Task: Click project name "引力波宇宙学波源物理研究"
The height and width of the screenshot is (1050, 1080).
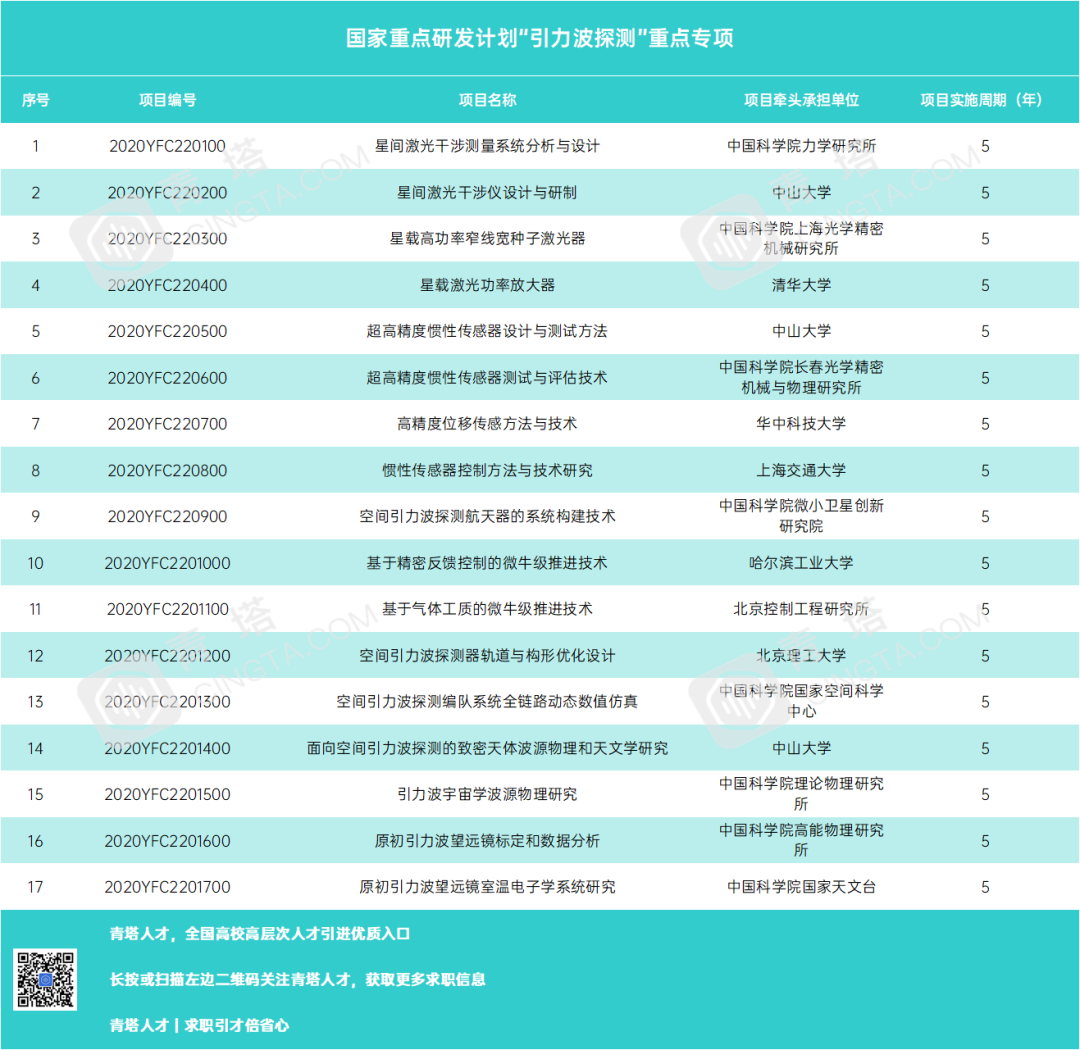Action: coord(487,794)
